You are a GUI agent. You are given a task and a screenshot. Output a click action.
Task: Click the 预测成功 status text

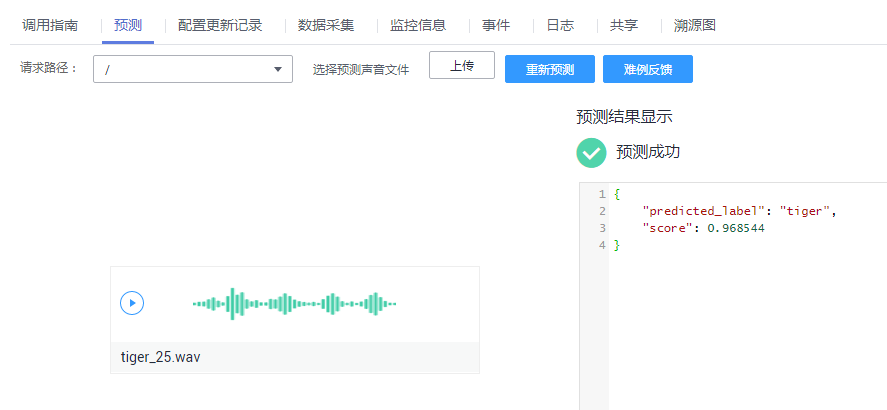648,152
